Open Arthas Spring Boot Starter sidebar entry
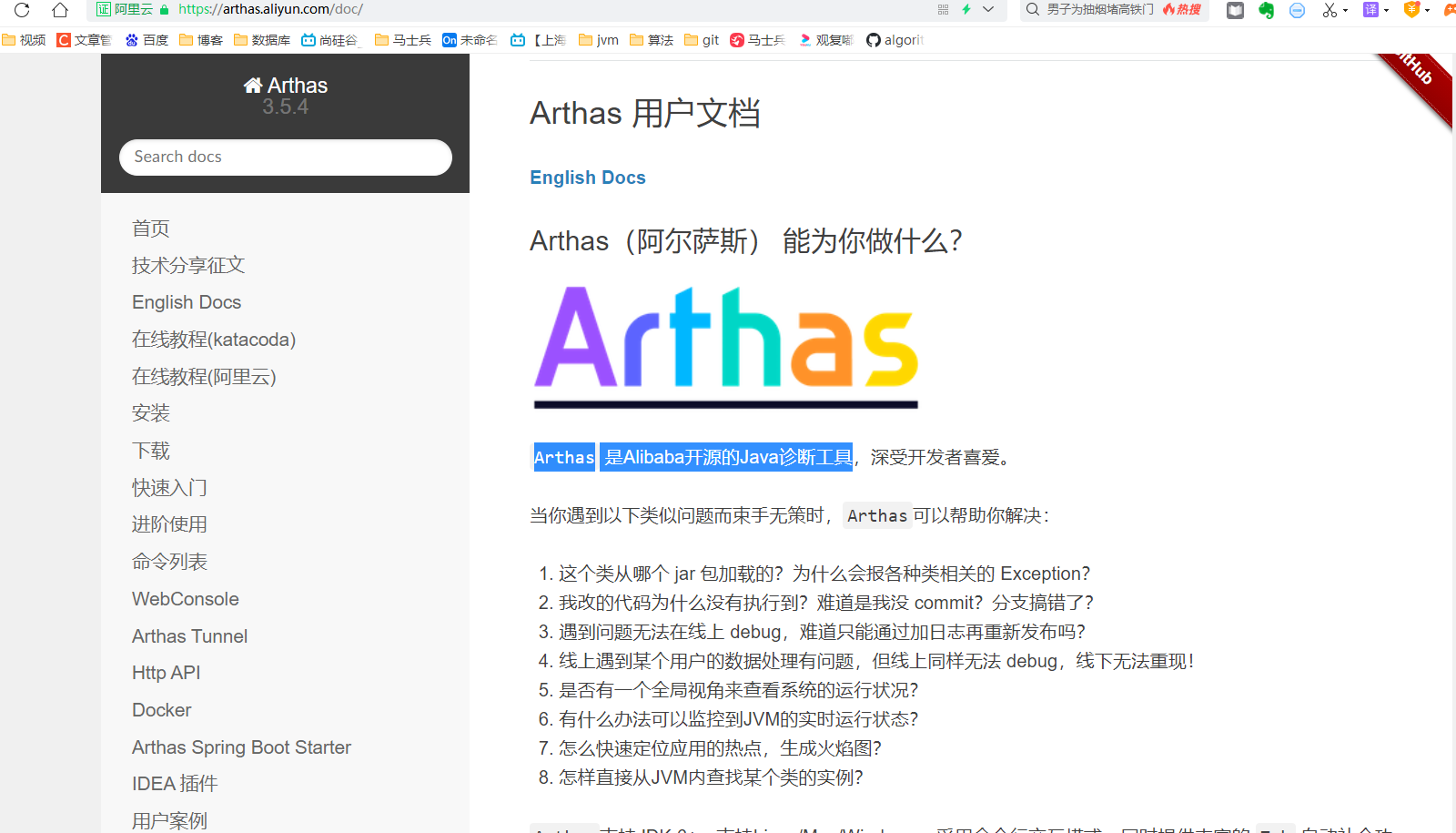 (x=241, y=747)
